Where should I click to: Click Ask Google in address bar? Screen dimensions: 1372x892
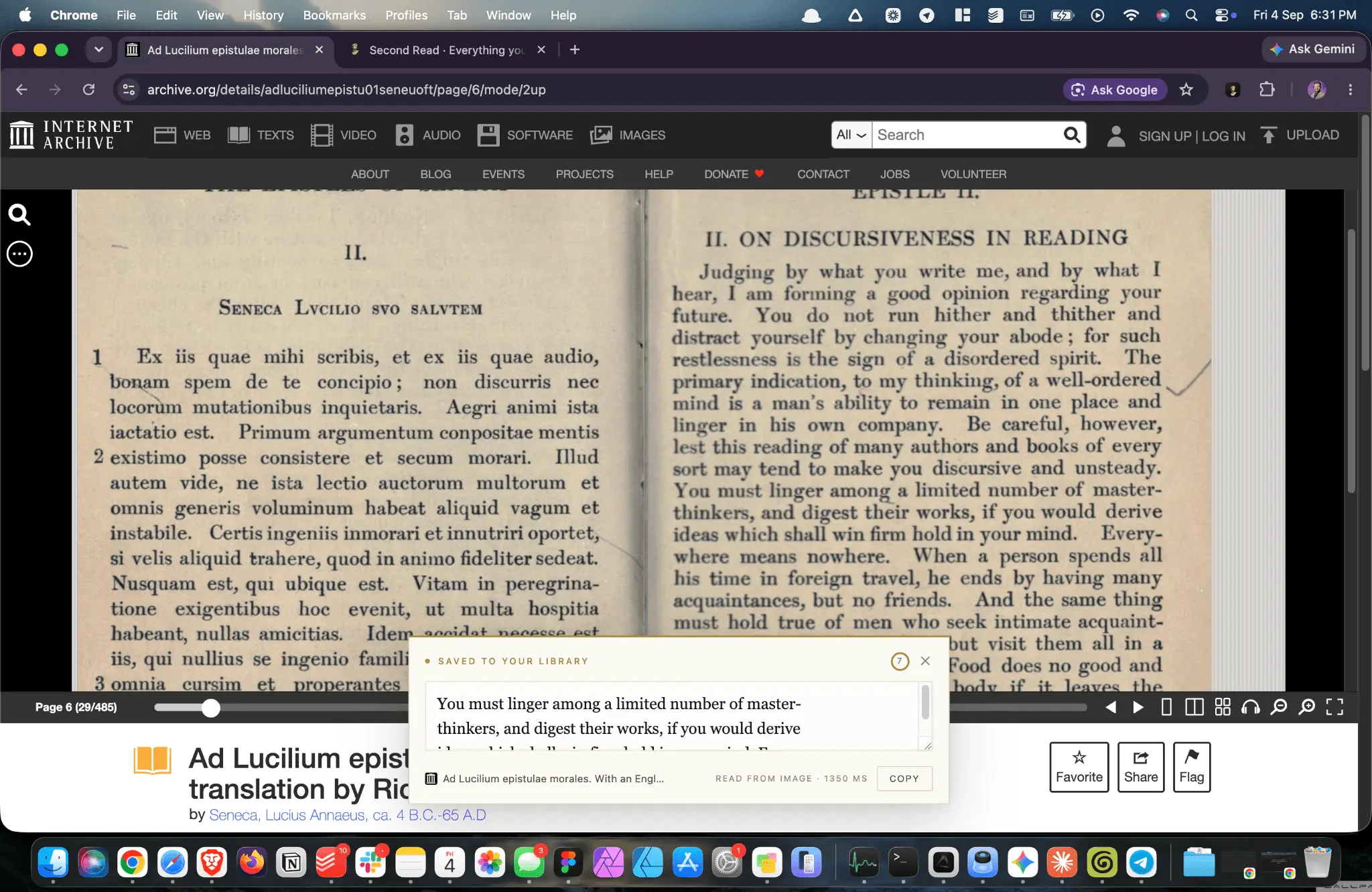coord(1115,90)
